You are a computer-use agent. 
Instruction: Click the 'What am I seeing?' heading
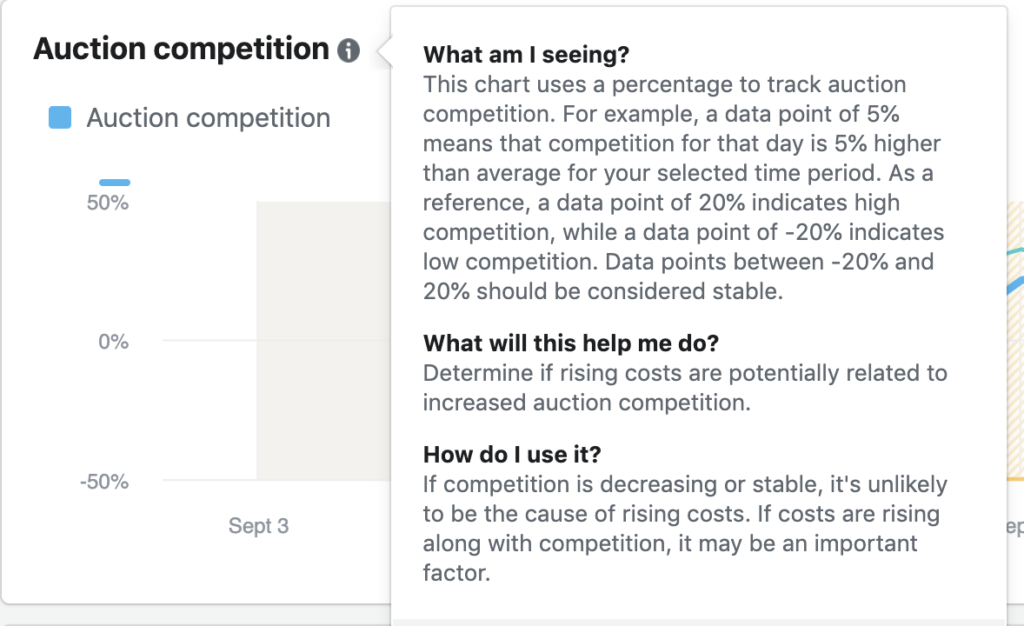point(527,54)
